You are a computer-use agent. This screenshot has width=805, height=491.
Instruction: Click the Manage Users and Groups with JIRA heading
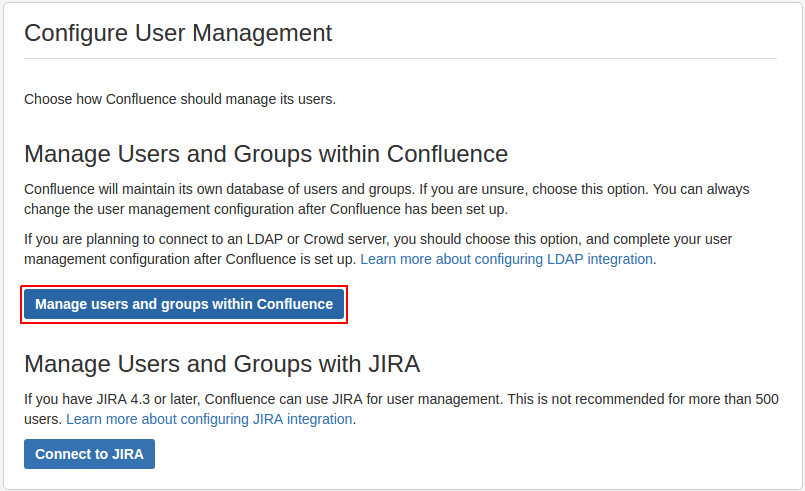point(222,364)
